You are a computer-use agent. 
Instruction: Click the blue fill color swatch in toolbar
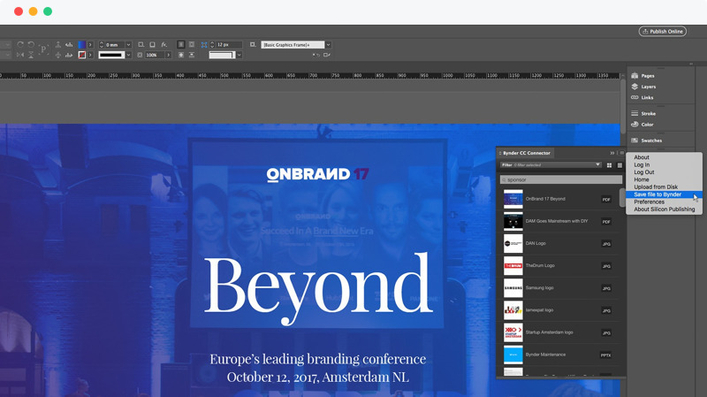pos(82,45)
